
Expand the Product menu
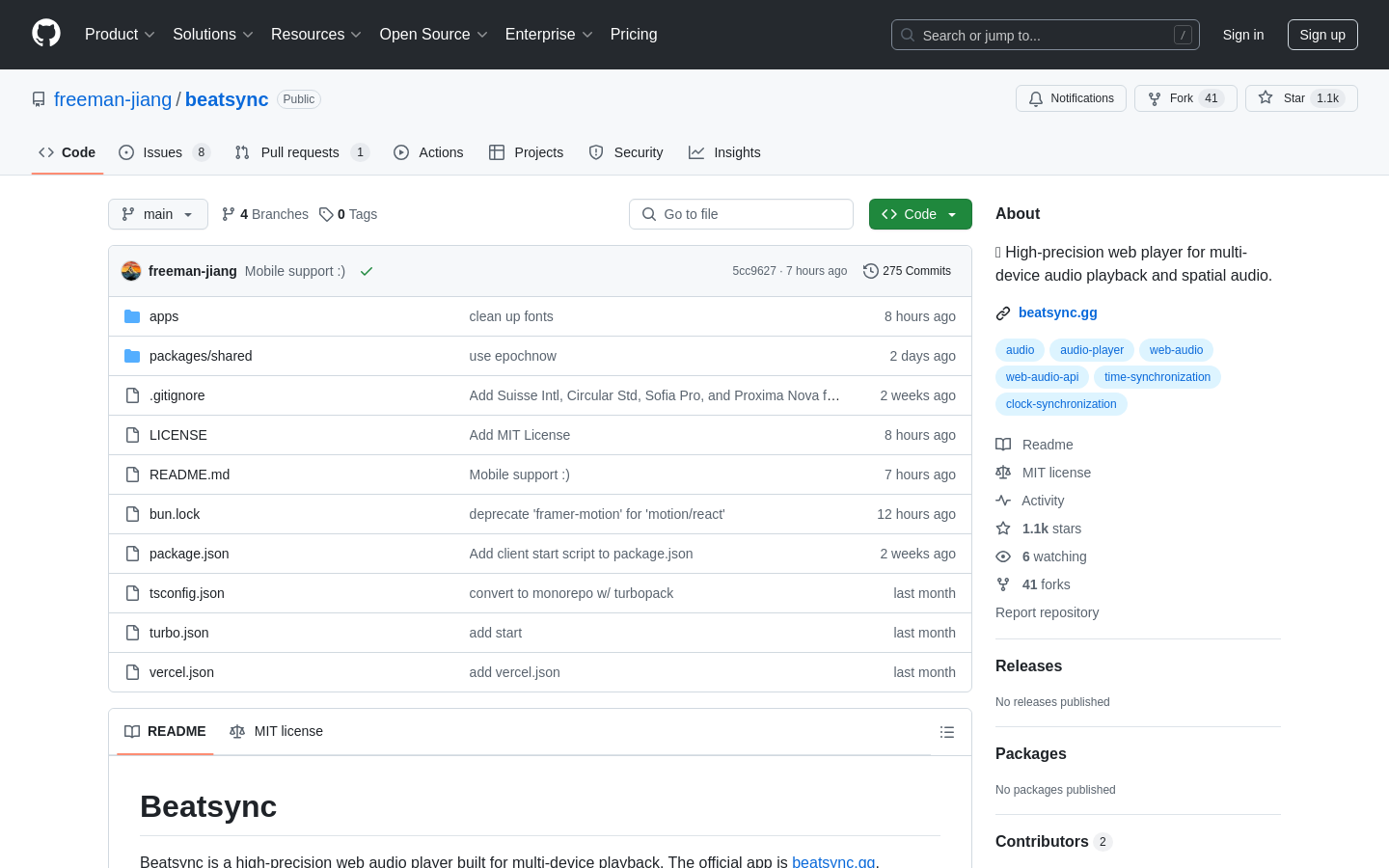click(120, 35)
